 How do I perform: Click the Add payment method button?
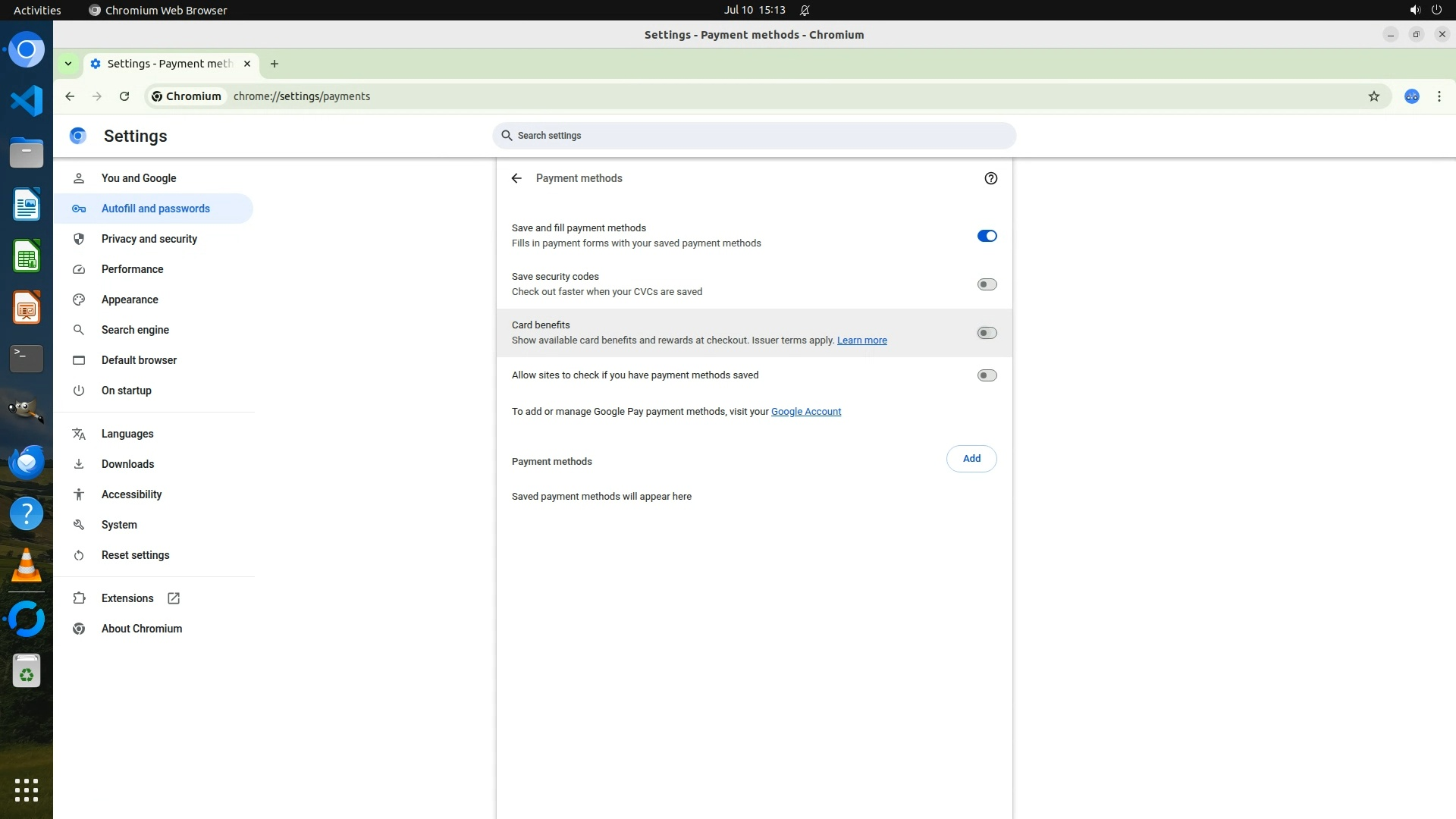[x=971, y=459]
